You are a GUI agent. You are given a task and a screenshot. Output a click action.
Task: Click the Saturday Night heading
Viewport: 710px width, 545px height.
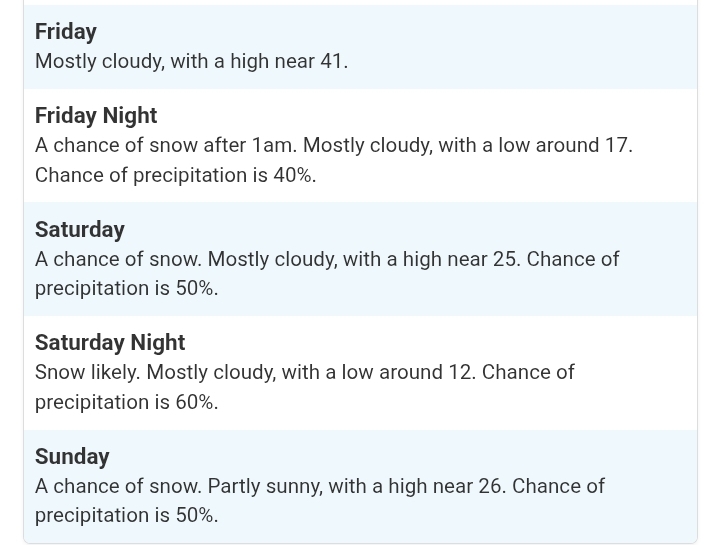[110, 343]
